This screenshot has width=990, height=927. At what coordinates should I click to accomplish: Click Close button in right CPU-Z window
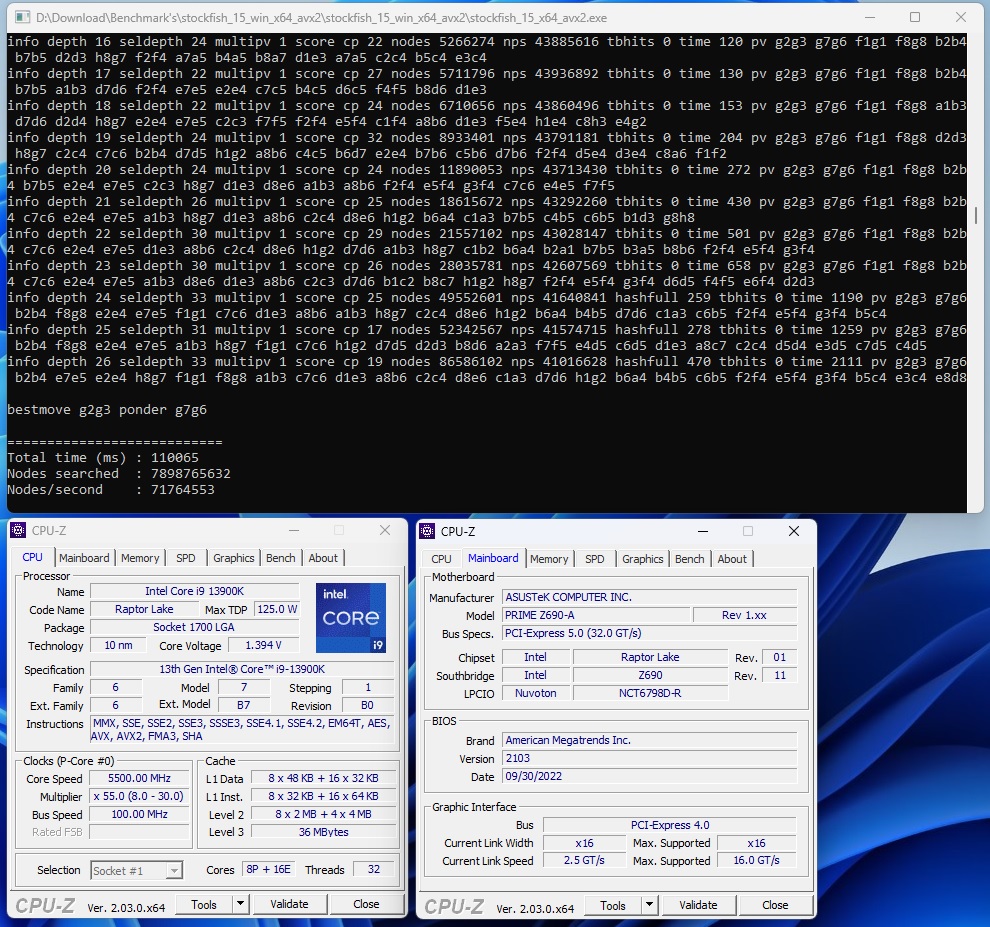[x=775, y=905]
